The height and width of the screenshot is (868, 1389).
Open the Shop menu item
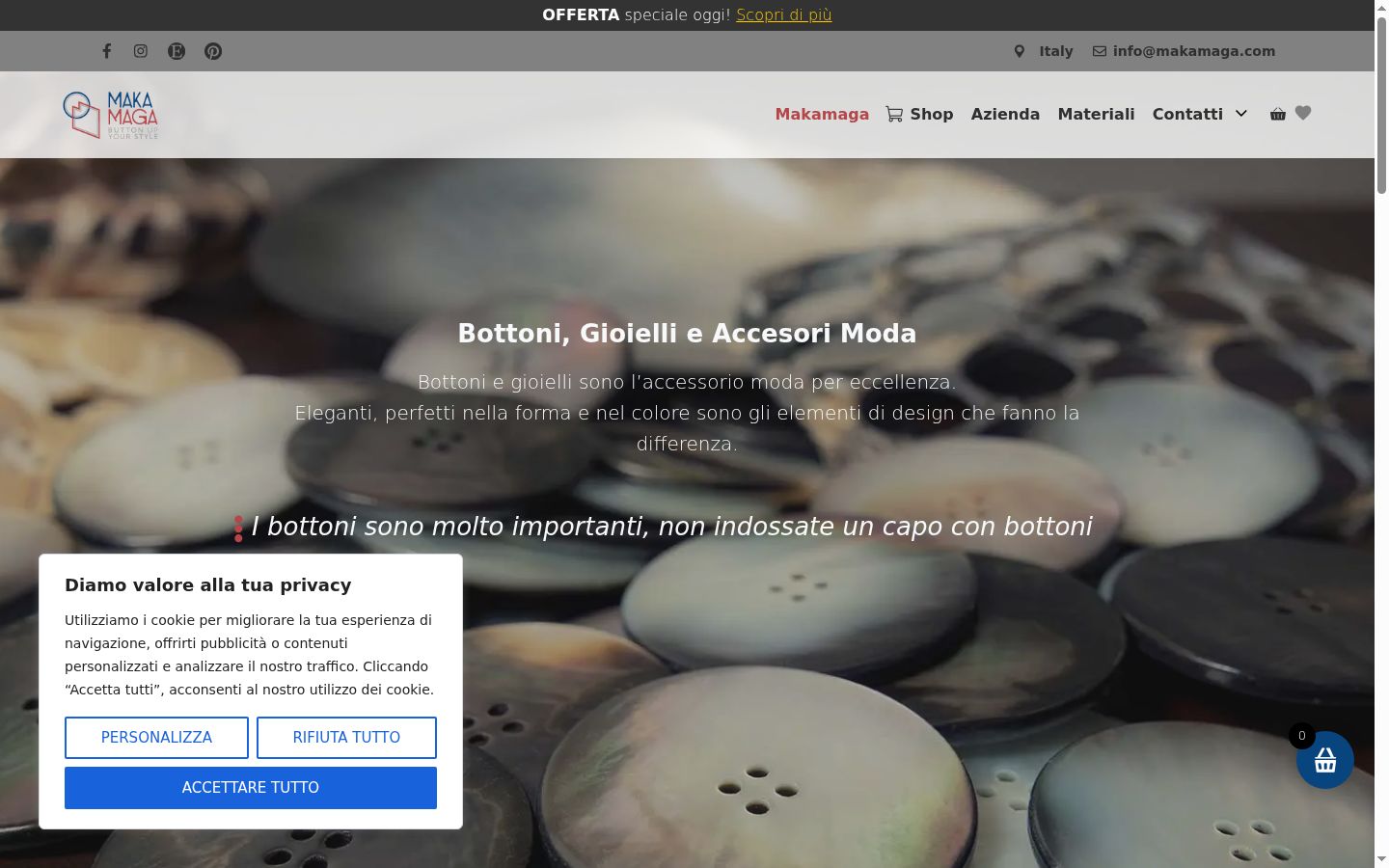point(920,114)
